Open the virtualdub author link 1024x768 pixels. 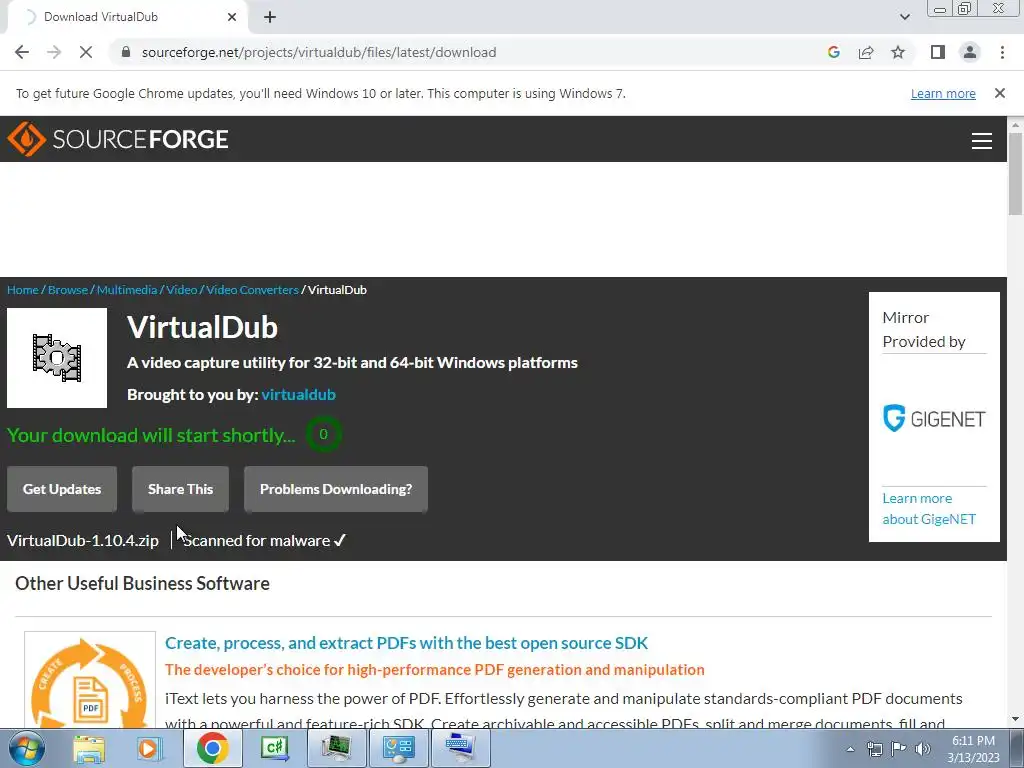[298, 394]
